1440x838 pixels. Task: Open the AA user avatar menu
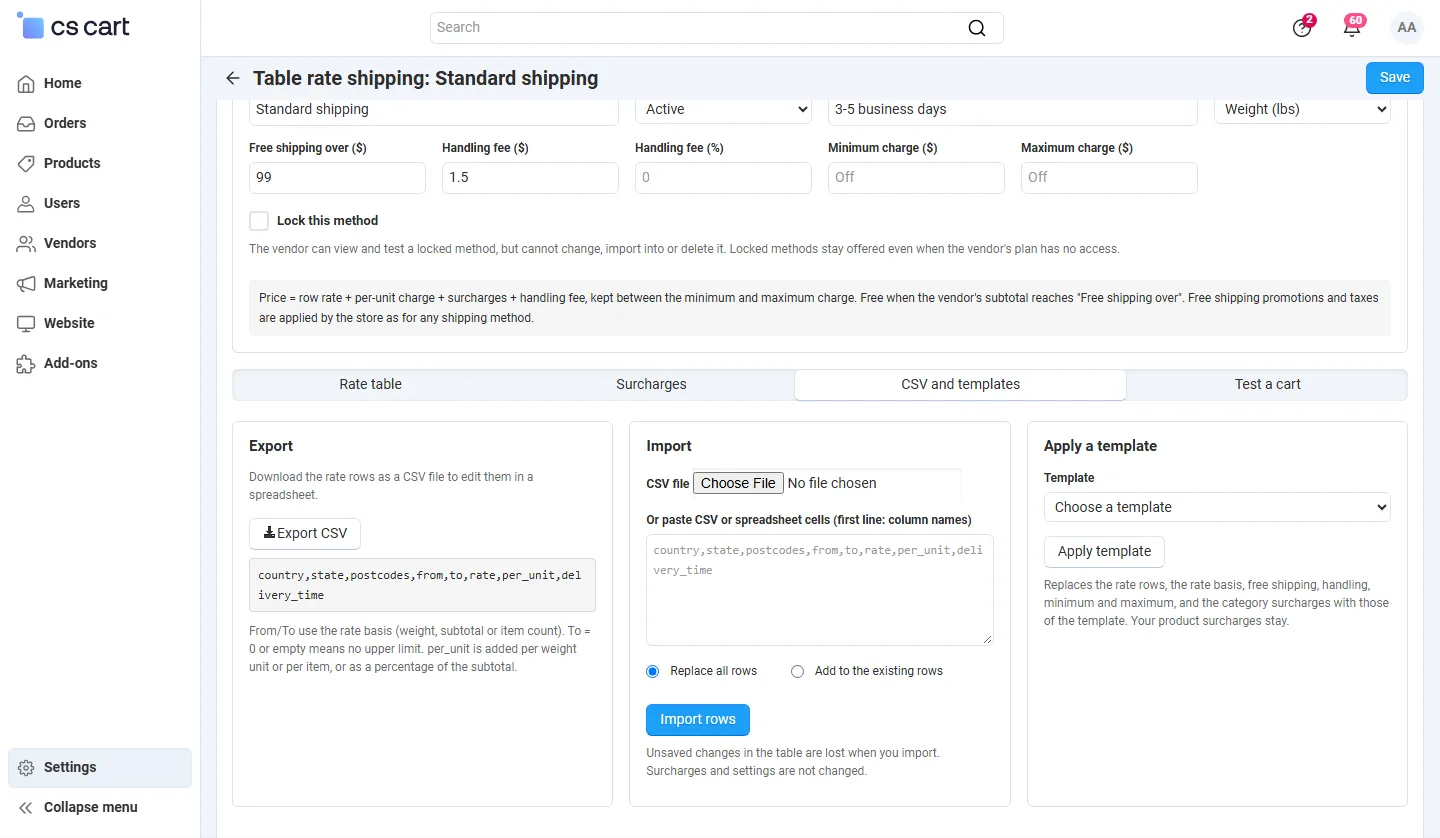click(1407, 27)
